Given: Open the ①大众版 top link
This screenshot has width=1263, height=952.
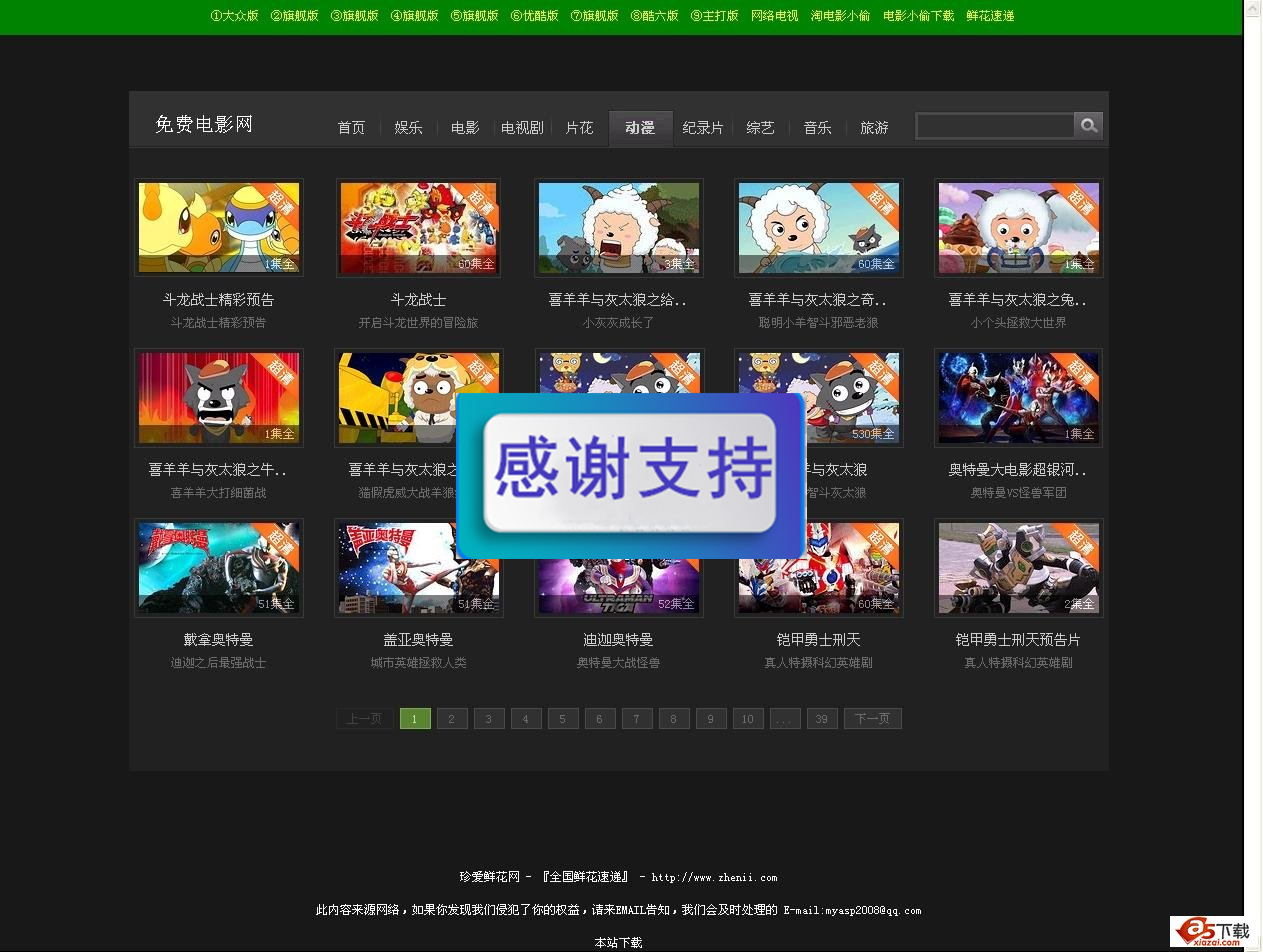Looking at the screenshot, I should click(234, 16).
